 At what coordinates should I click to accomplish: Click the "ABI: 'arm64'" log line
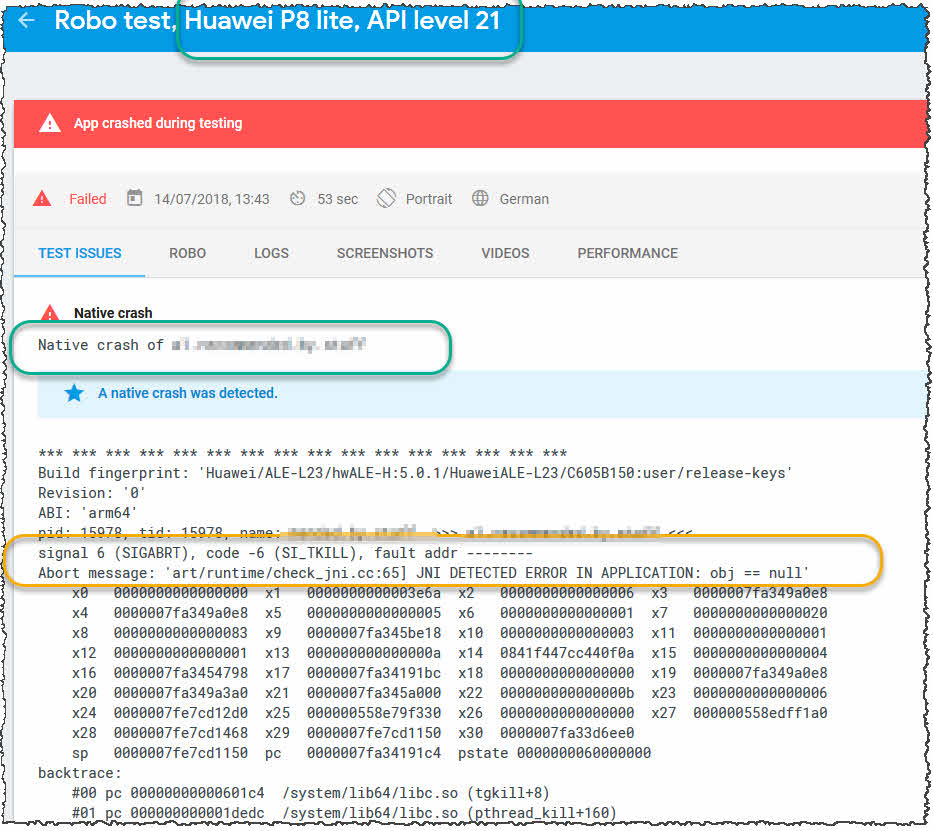[87, 513]
